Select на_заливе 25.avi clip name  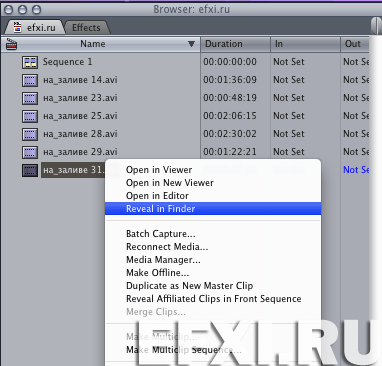click(80, 116)
